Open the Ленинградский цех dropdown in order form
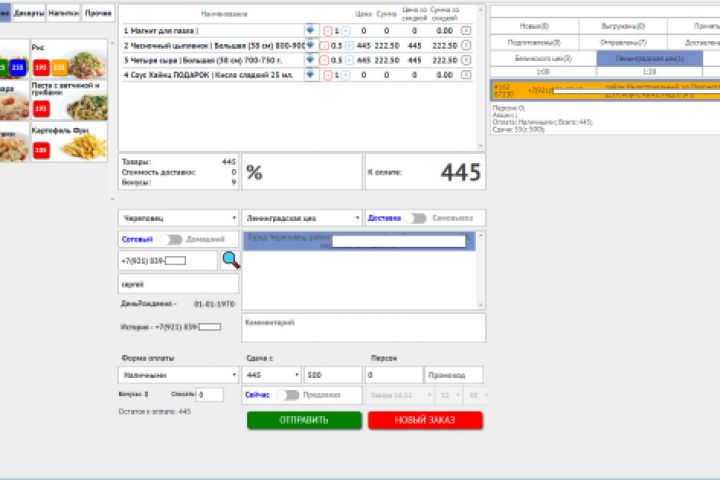Image resolution: width=720 pixels, height=480 pixels. (x=302, y=218)
